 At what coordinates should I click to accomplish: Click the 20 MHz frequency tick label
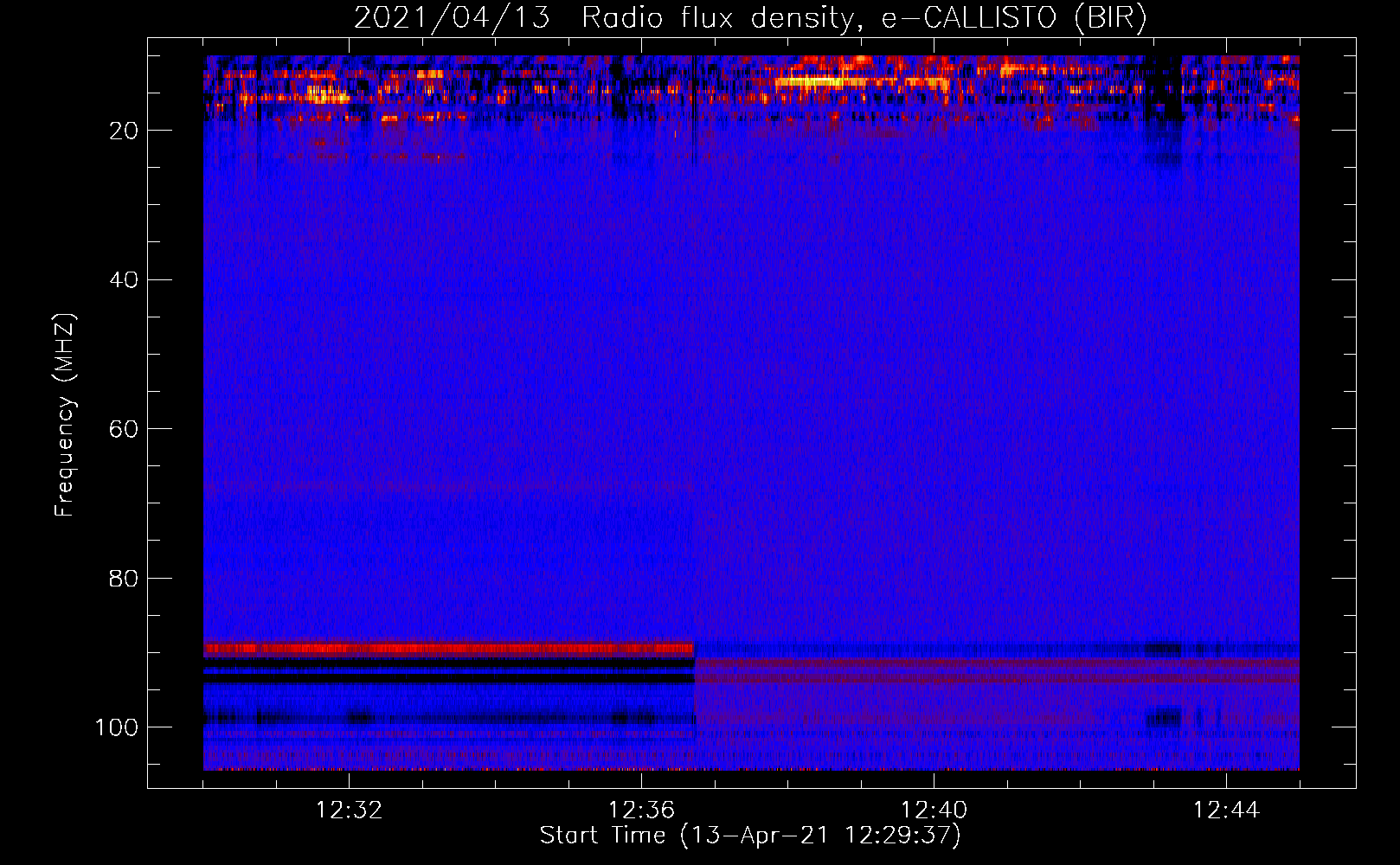point(125,131)
